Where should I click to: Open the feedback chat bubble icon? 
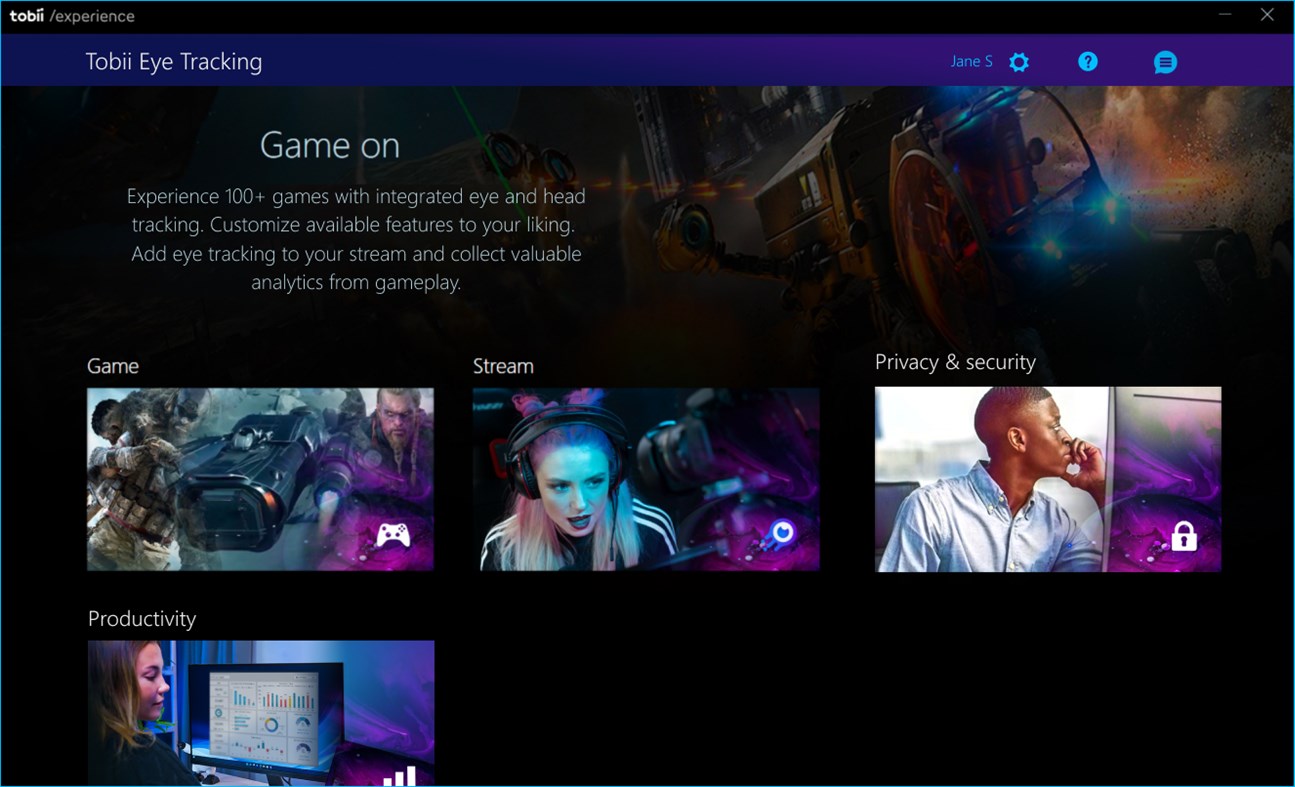[1165, 61]
